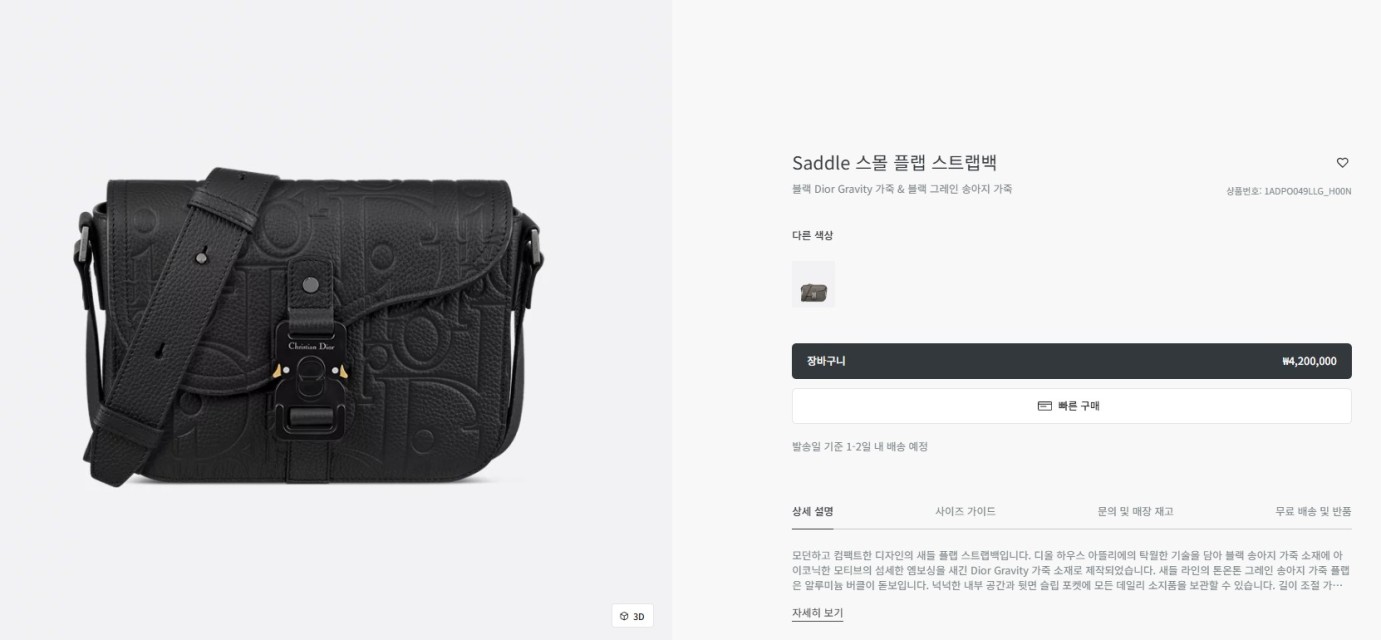The width and height of the screenshot is (1381, 640).
Task: Click the black Saddle bag product image
Action: (308, 328)
